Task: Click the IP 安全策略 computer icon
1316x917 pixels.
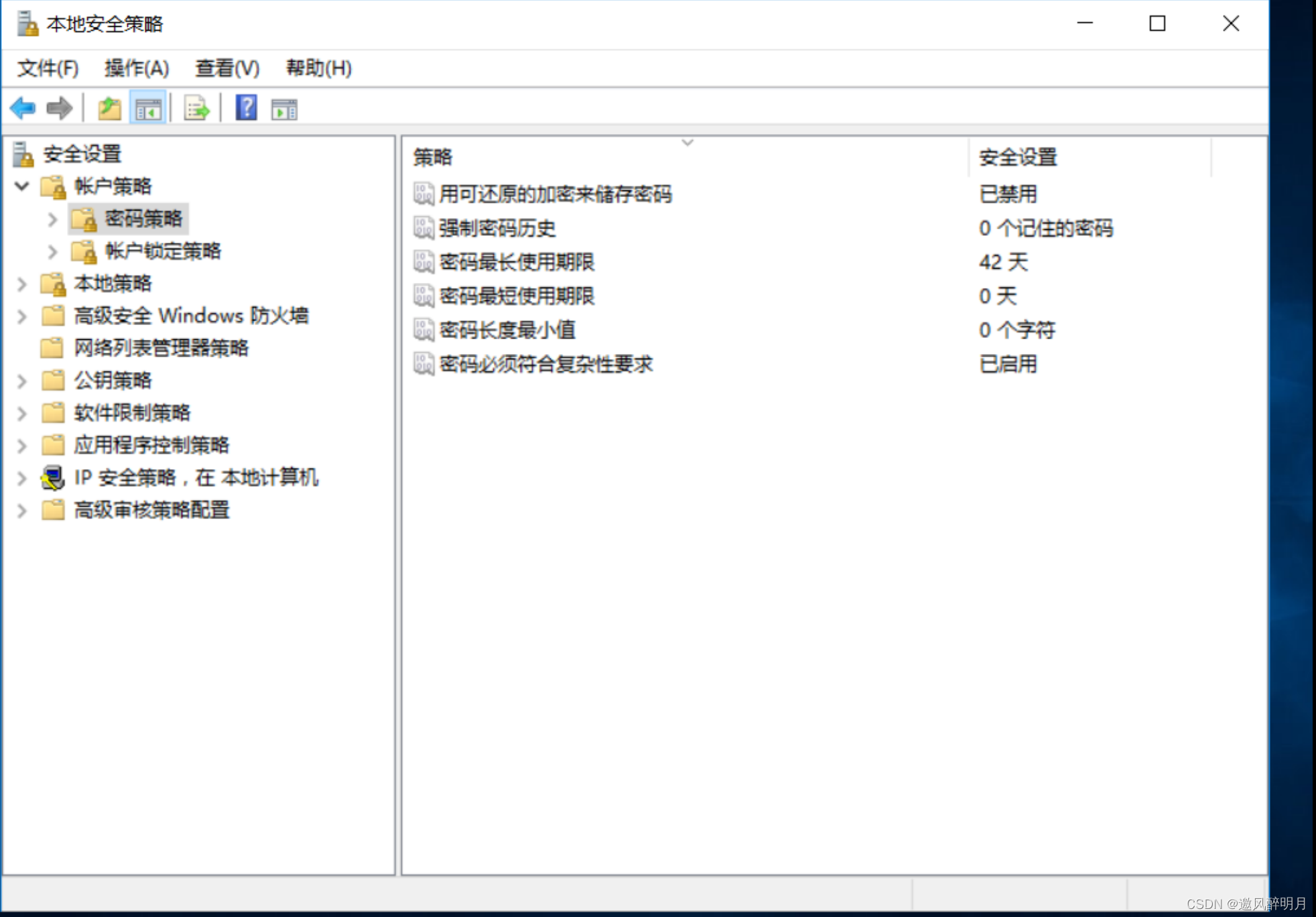Action: click(52, 478)
